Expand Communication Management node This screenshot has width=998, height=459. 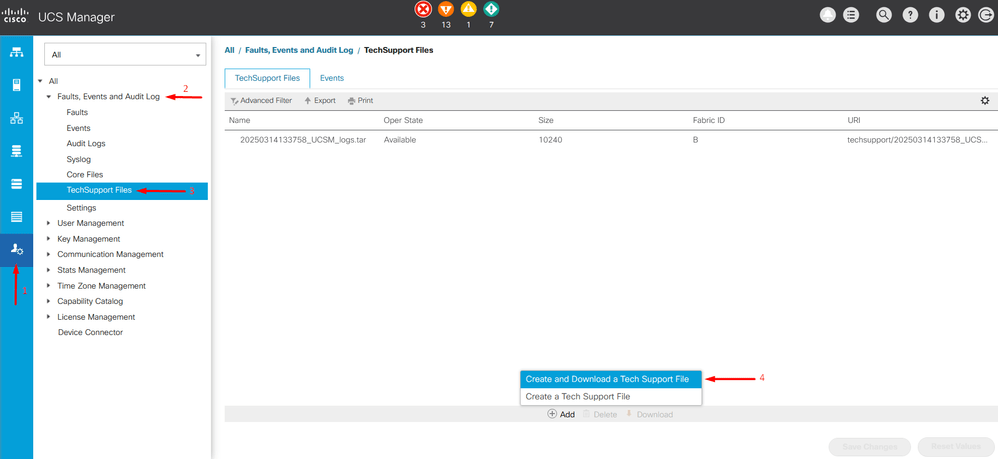click(48, 254)
